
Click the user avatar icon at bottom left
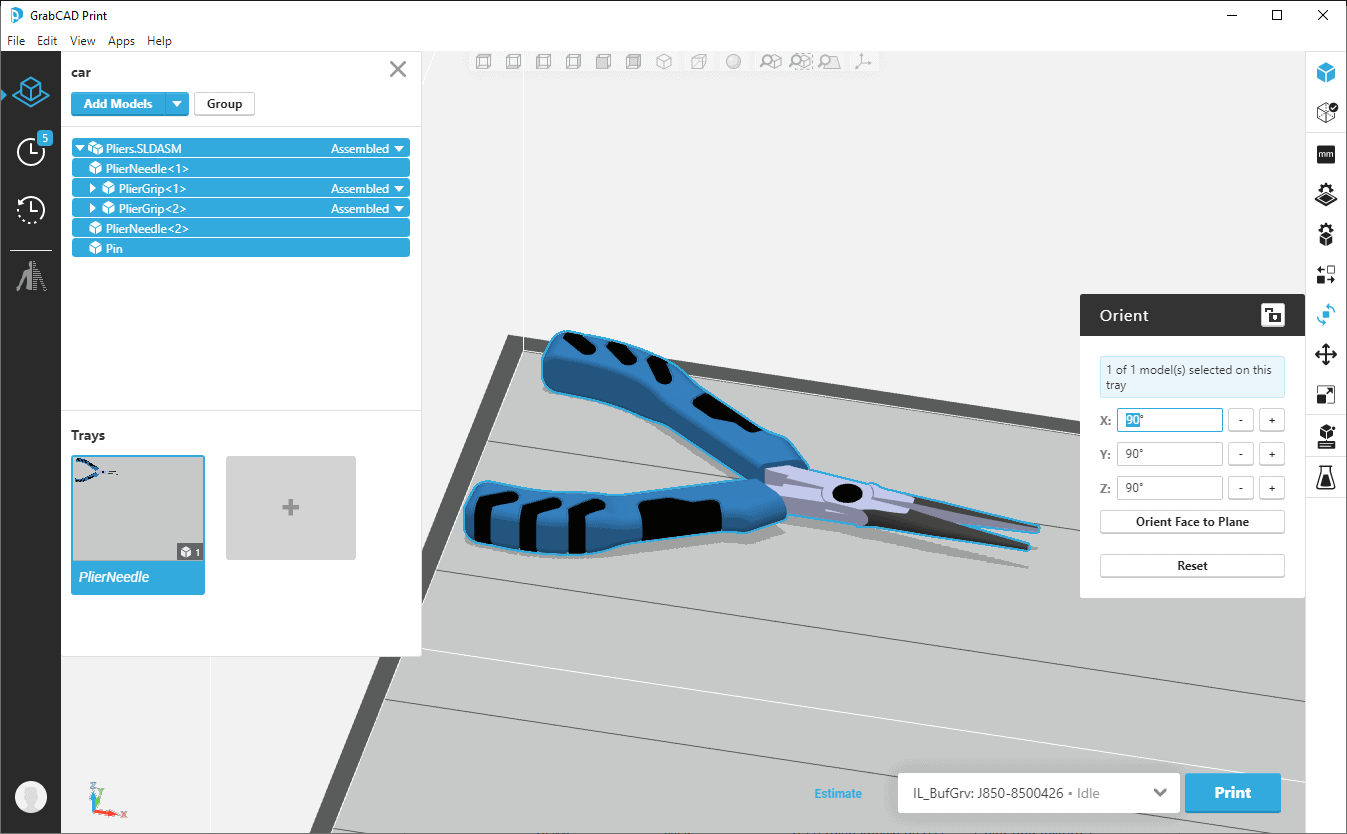[32, 796]
